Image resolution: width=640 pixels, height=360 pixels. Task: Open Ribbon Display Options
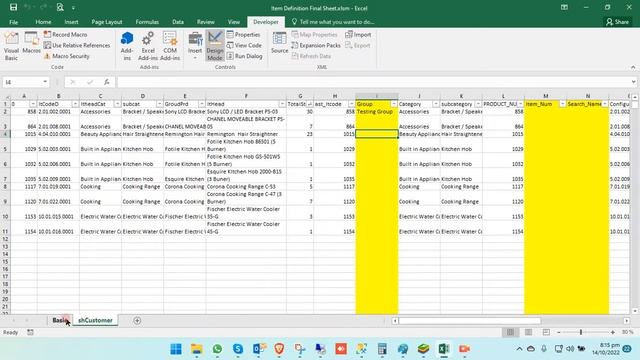564,7
